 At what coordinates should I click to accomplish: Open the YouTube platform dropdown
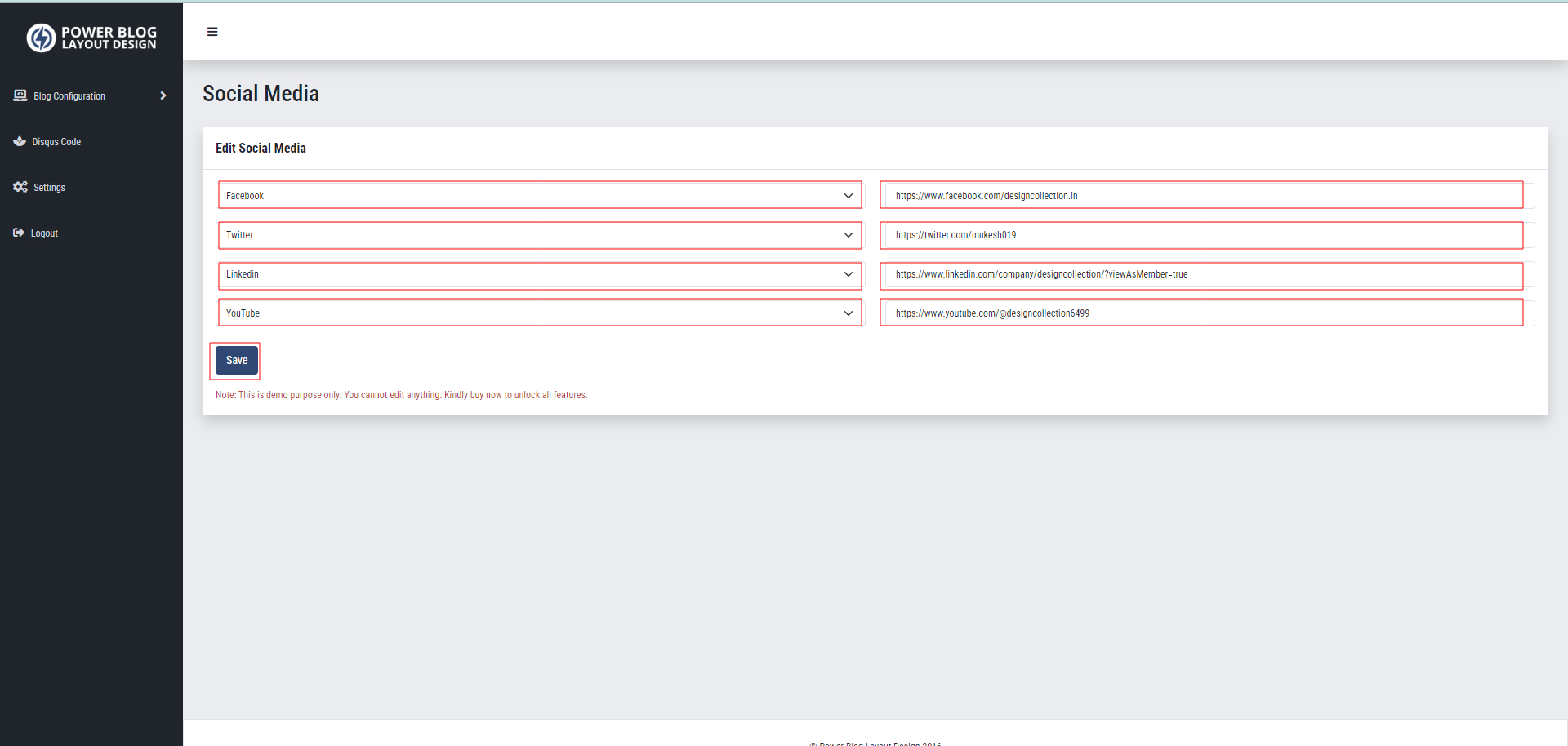pyautogui.click(x=539, y=313)
